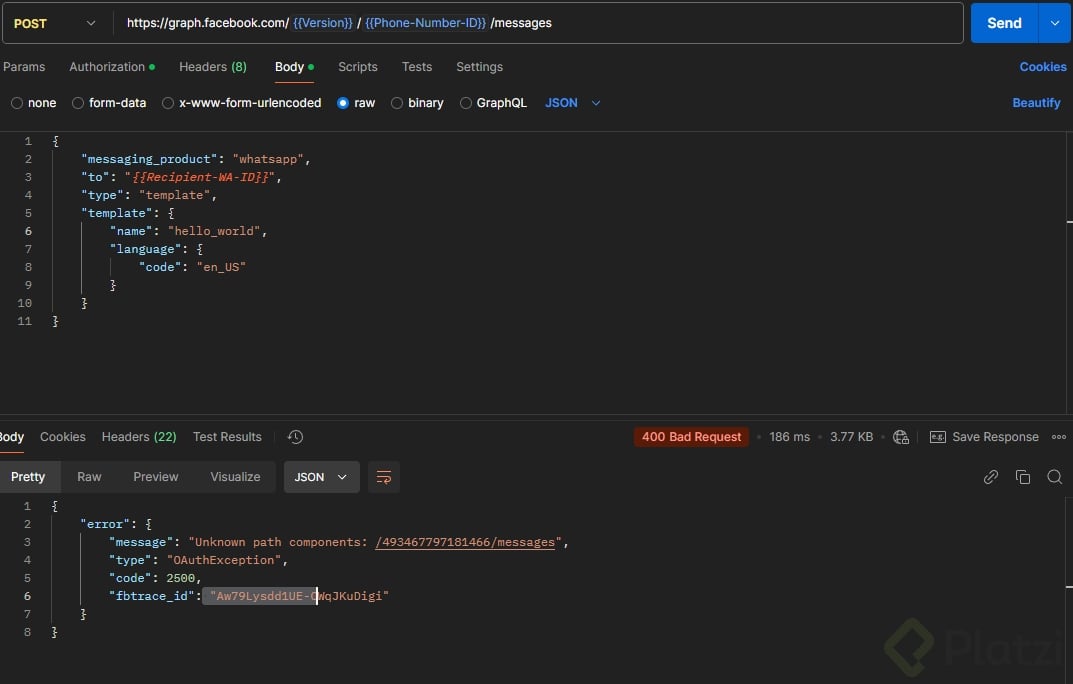Screen dimensions: 1073x684
Task: Select the form-data radio button
Action: (79, 103)
